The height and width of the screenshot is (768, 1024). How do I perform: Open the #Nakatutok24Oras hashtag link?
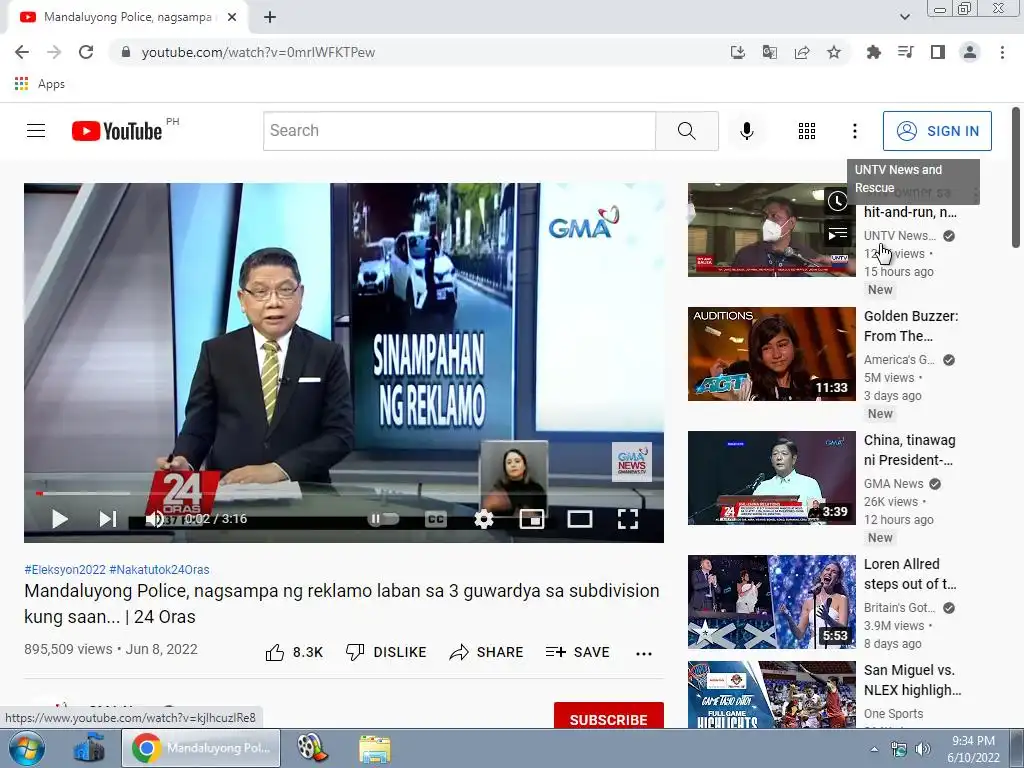point(159,569)
